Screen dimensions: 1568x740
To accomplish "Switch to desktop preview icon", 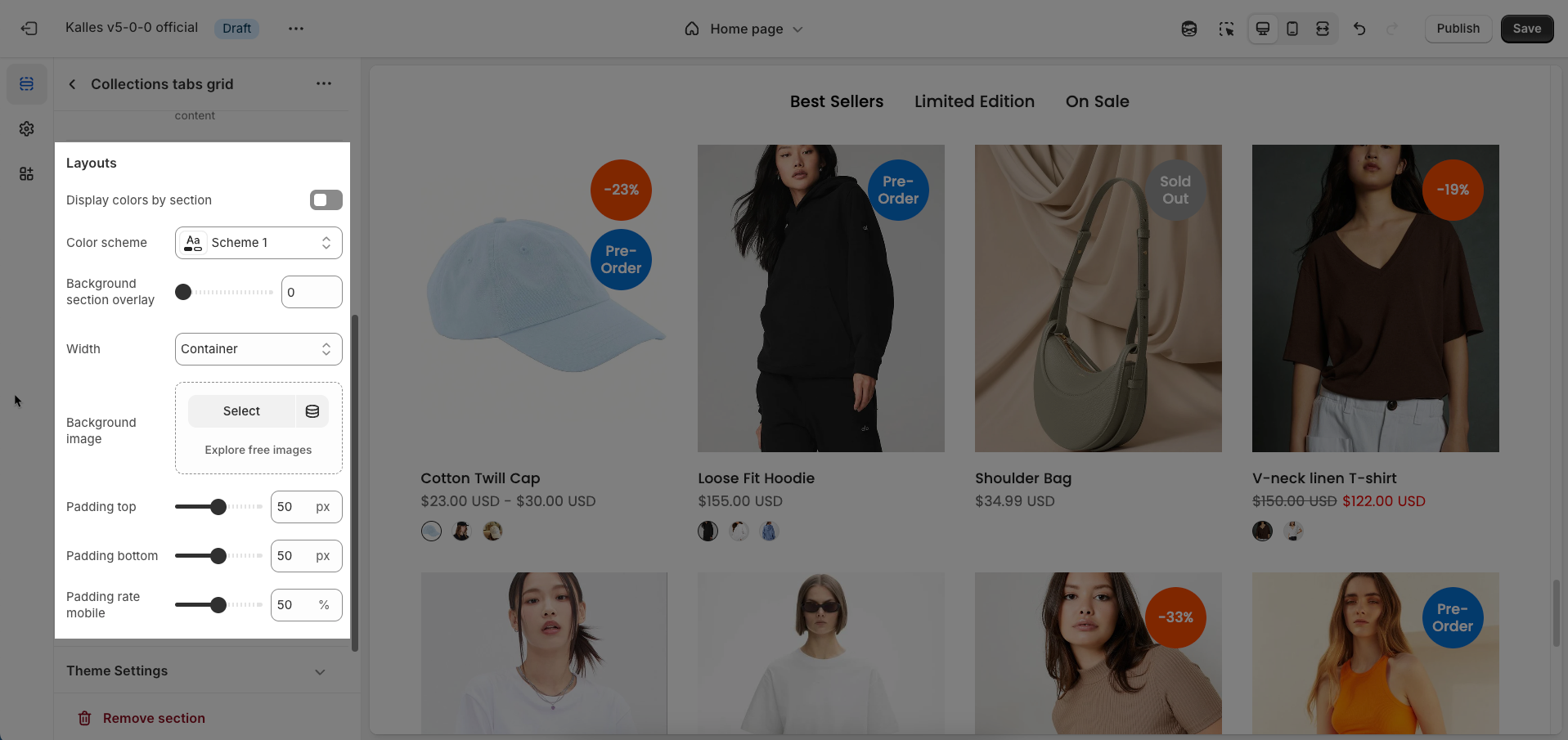I will click(1263, 29).
